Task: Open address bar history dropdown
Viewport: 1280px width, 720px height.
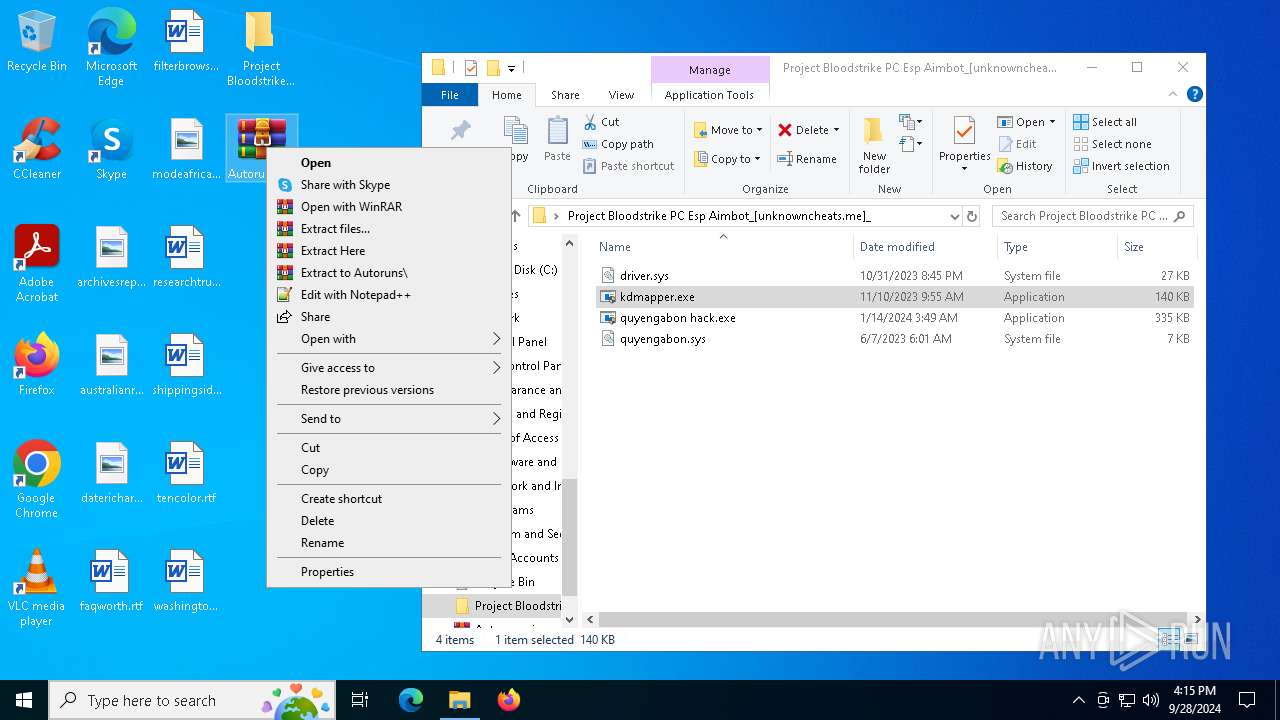Action: (x=954, y=216)
